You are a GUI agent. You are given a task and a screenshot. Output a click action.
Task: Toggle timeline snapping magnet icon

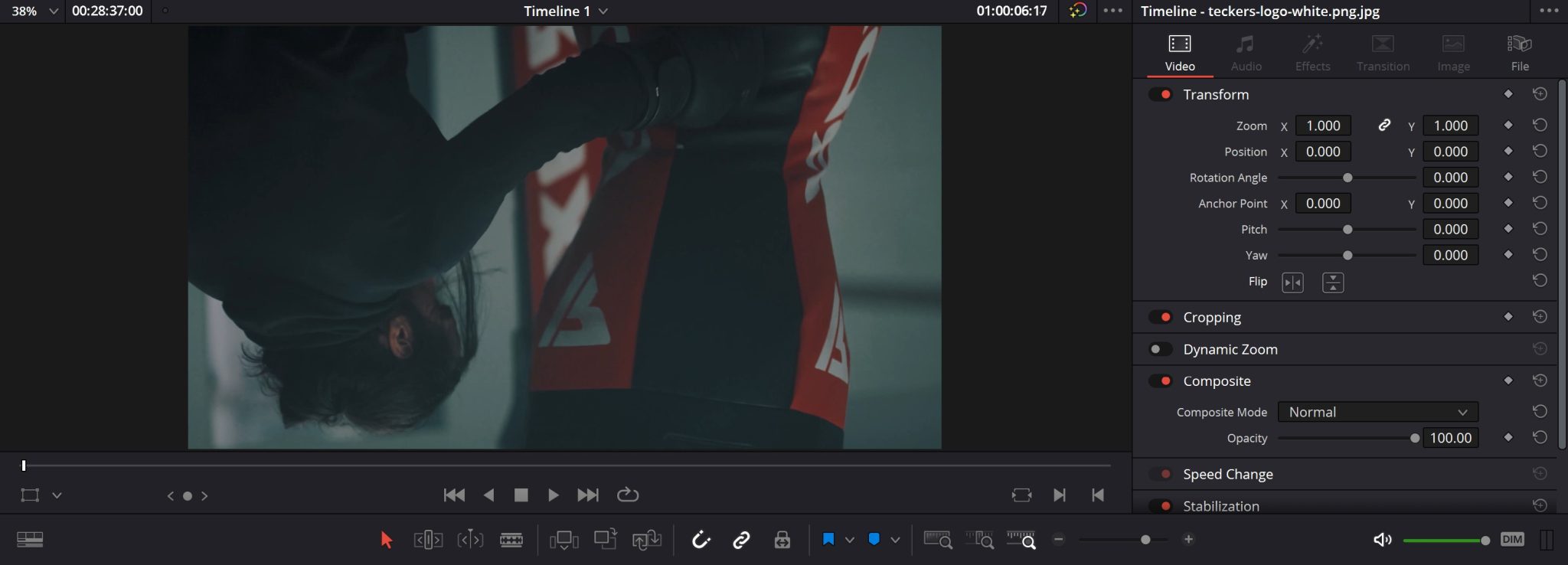[x=701, y=540]
